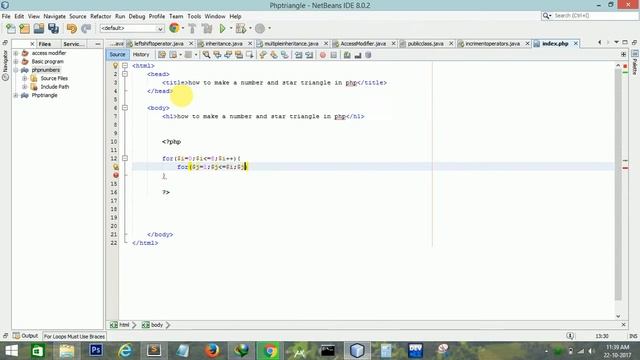The image size is (640, 360).
Task: Click the Save All icon
Action: point(53,28)
